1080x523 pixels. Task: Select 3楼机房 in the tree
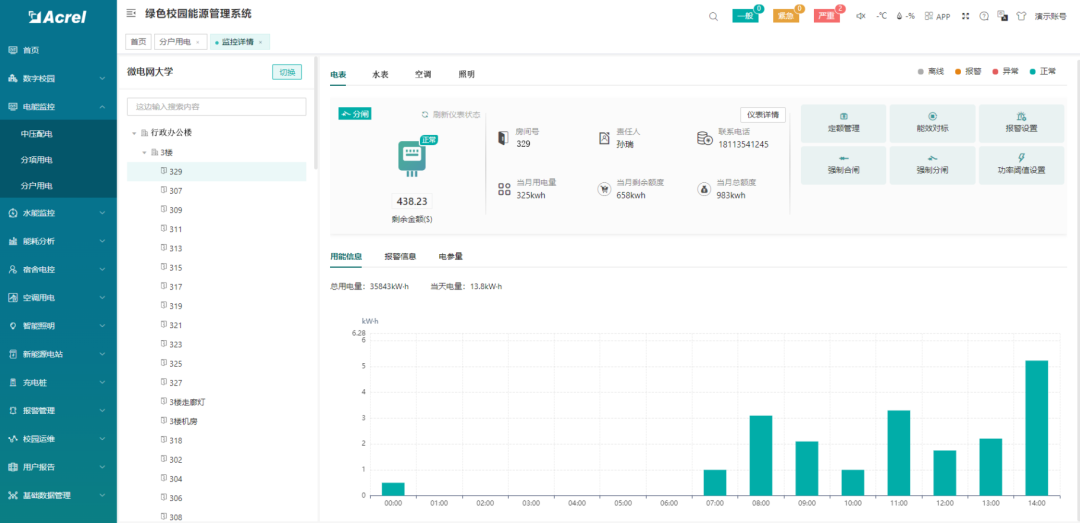(216, 421)
